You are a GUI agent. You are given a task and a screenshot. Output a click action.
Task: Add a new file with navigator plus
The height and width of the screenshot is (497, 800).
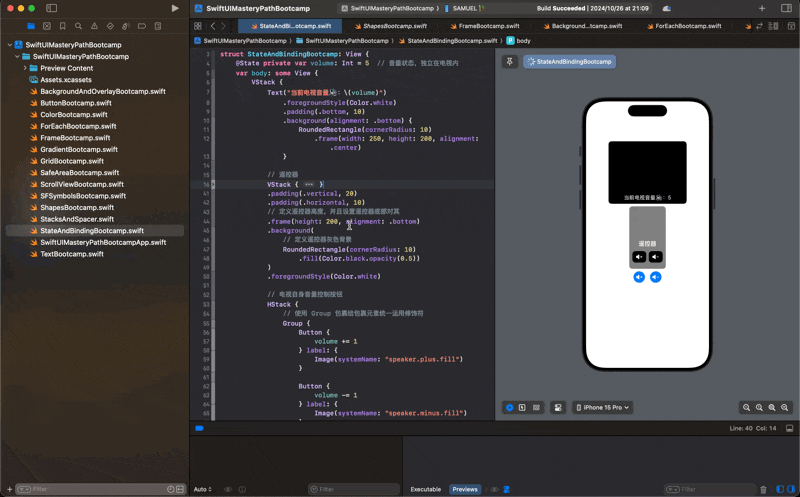point(9,489)
